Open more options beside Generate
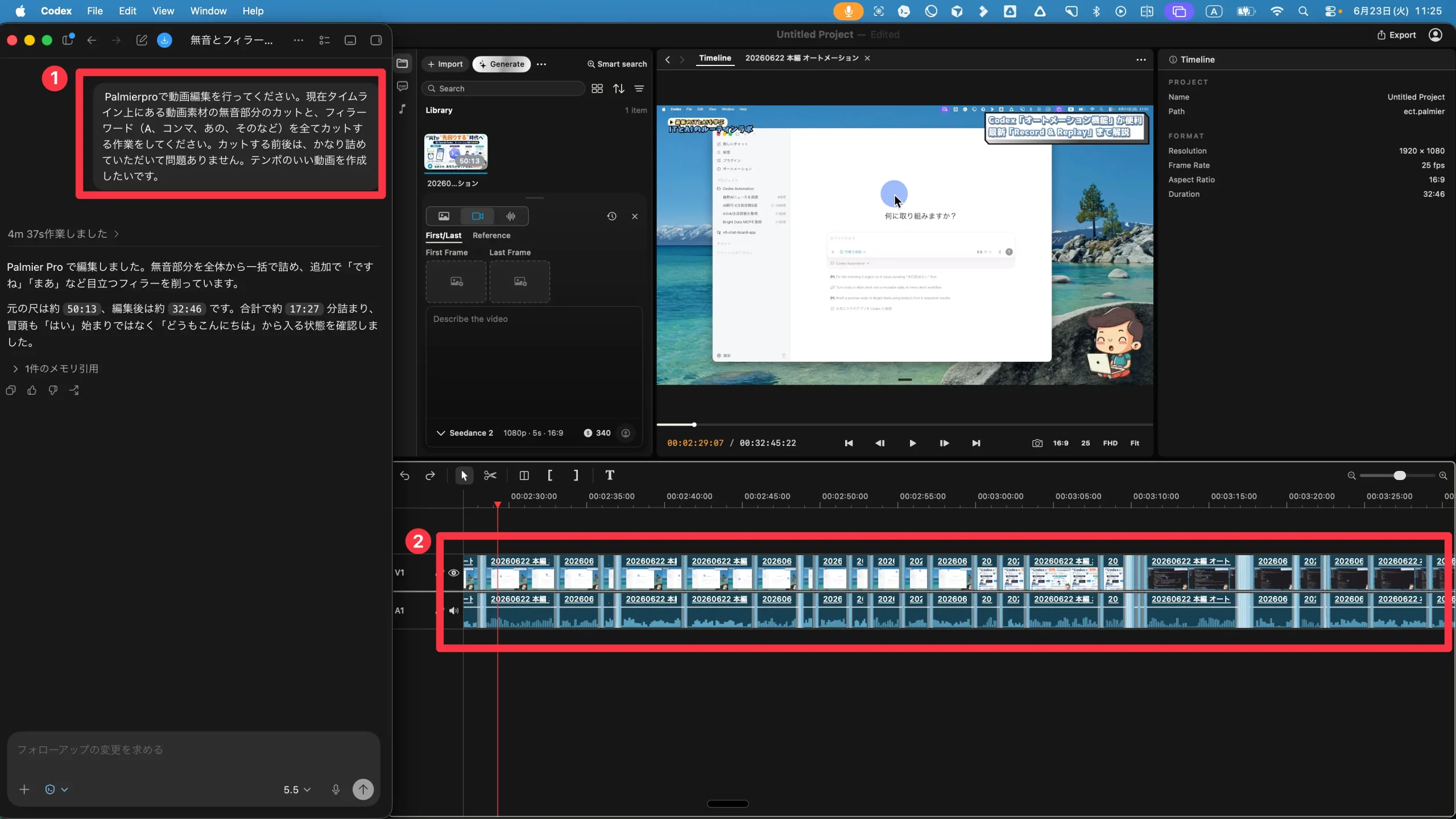 pyautogui.click(x=541, y=64)
